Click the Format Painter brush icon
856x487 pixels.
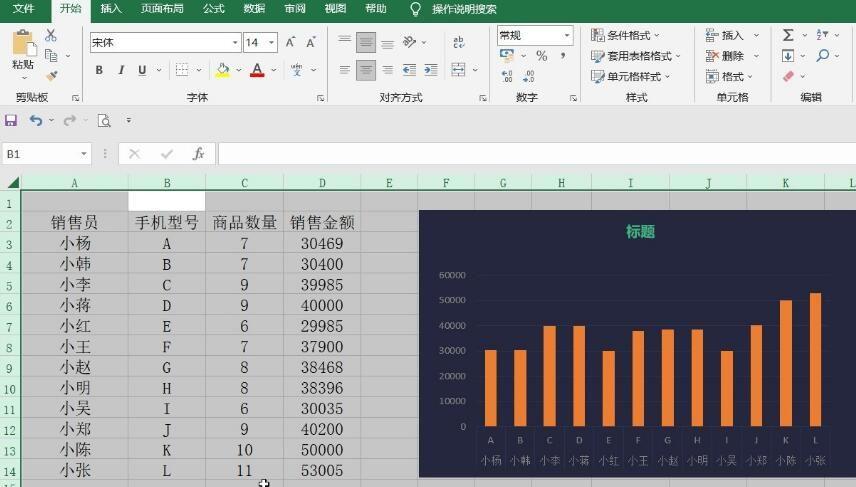coord(52,76)
